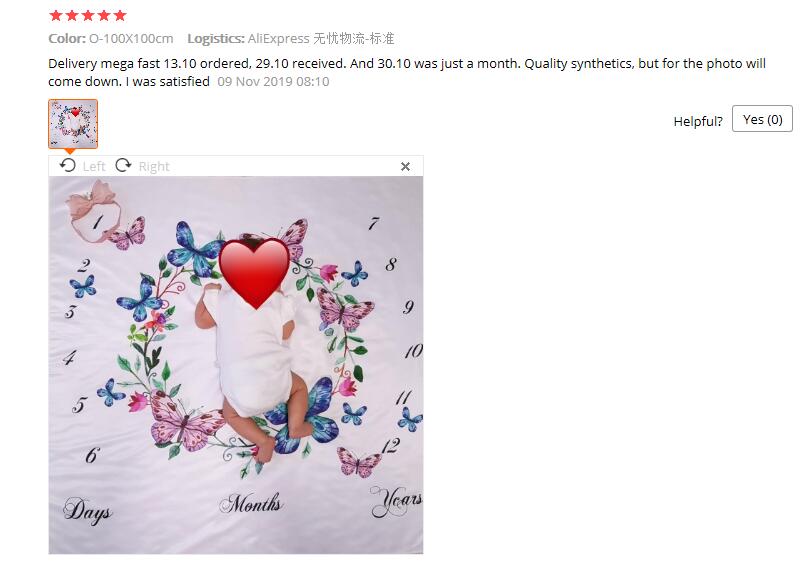Click the first red rating star
The width and height of the screenshot is (800, 572).
tap(56, 15)
